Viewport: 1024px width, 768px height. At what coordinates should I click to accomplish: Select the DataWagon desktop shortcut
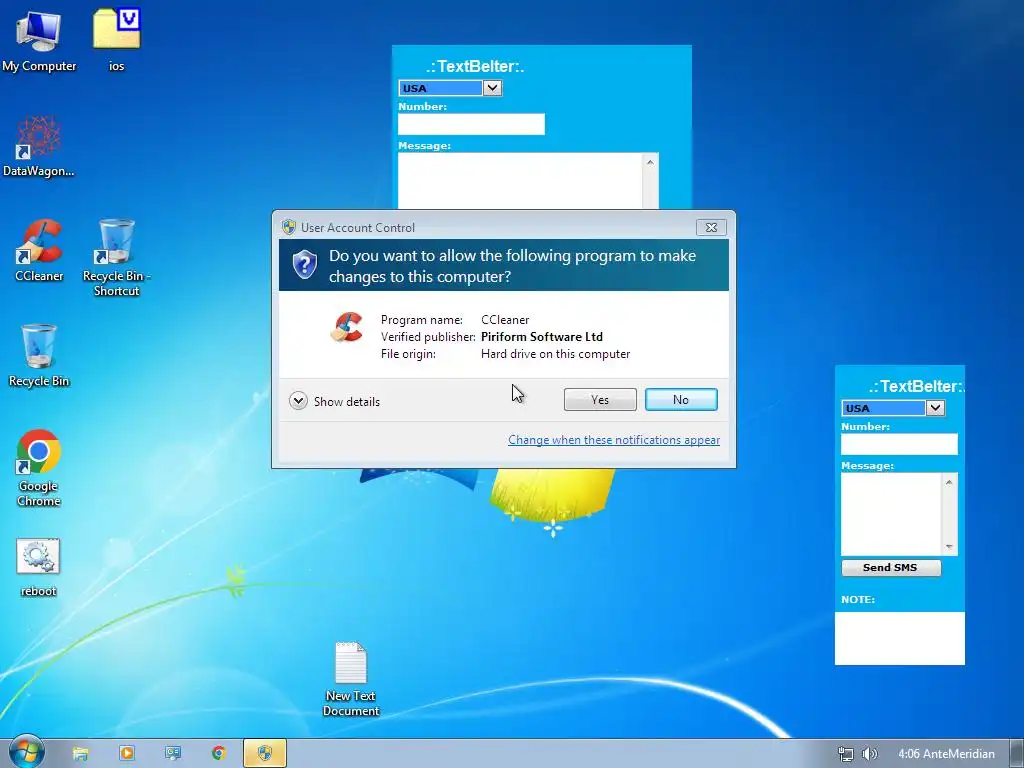coord(39,146)
